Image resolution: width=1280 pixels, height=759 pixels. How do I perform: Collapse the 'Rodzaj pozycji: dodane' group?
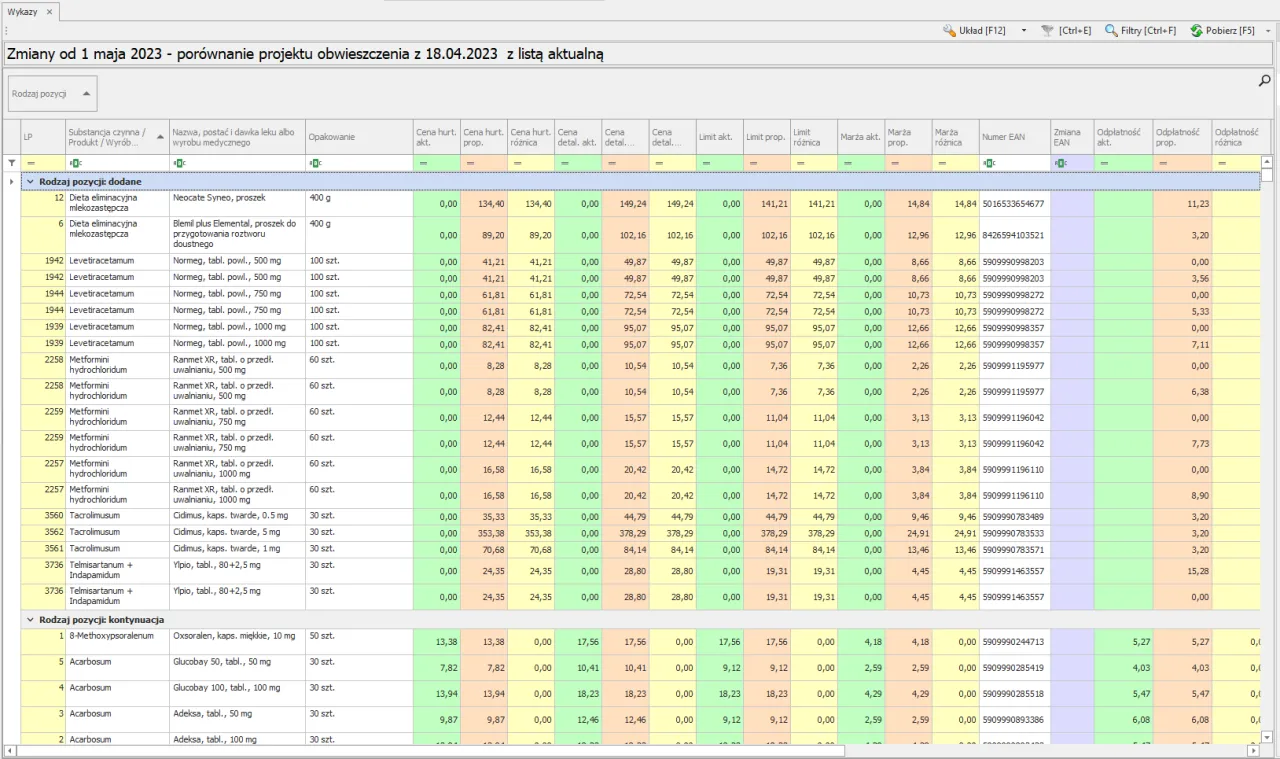[x=30, y=182]
